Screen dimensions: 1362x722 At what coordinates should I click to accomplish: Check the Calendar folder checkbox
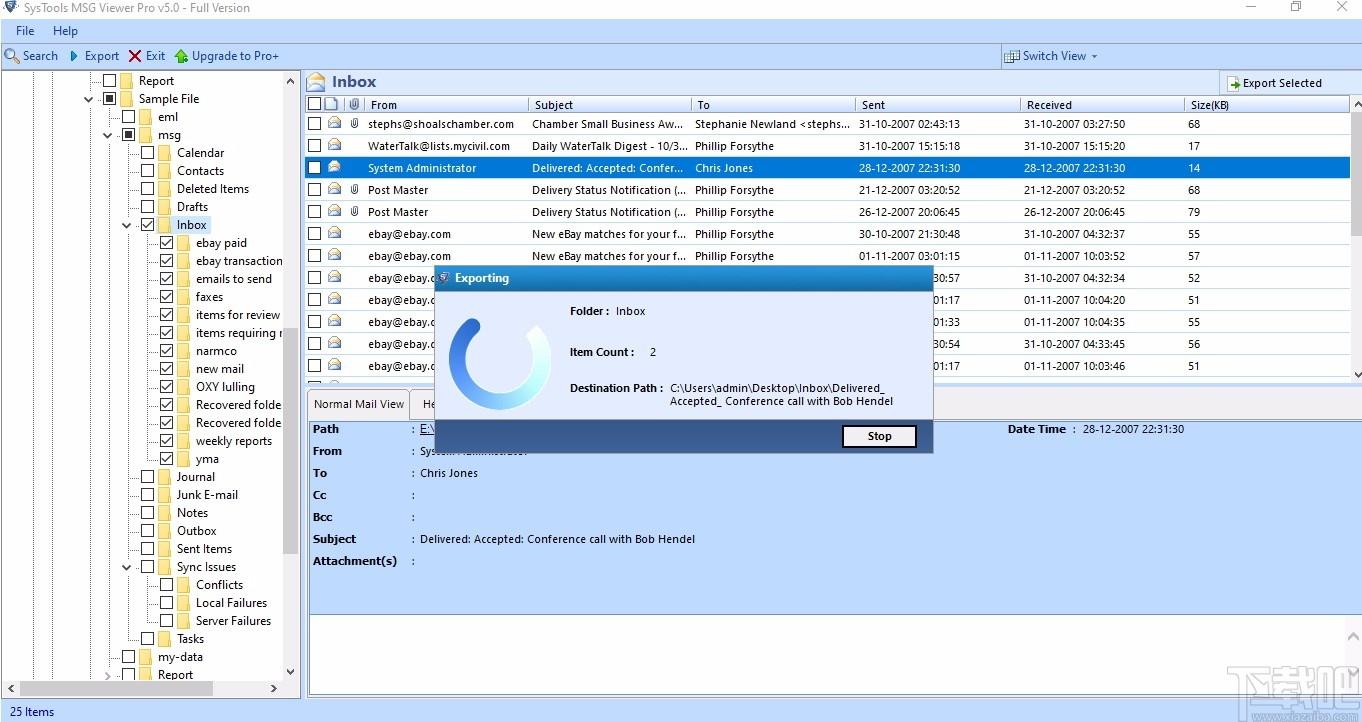(x=147, y=153)
